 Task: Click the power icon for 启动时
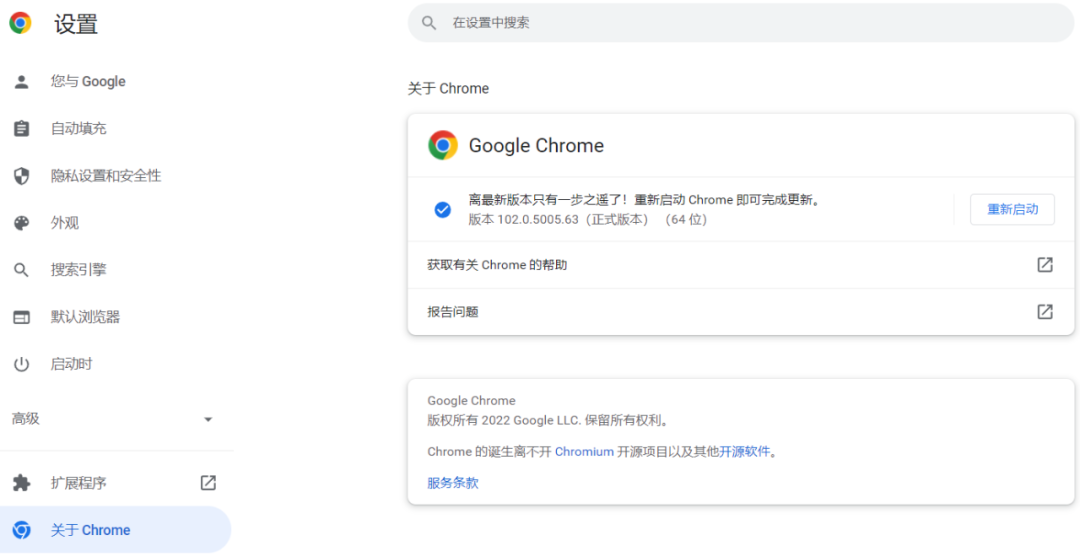click(21, 364)
